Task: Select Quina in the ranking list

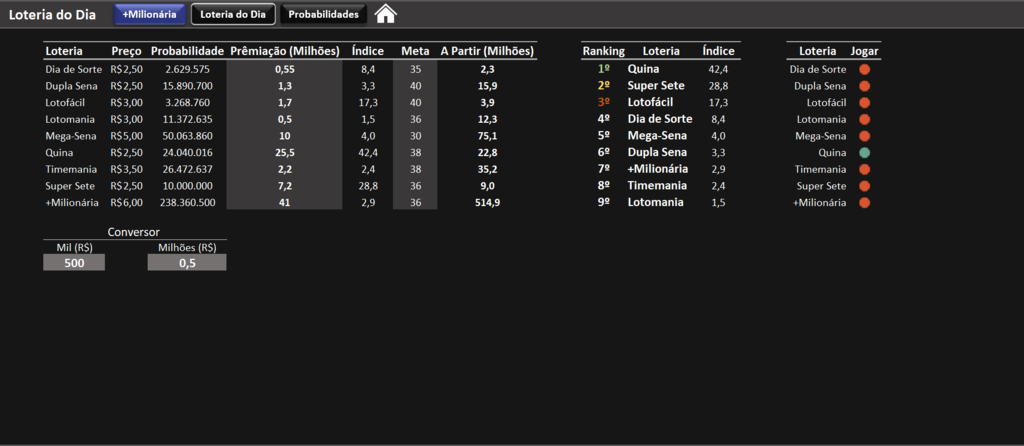Action: tap(643, 69)
